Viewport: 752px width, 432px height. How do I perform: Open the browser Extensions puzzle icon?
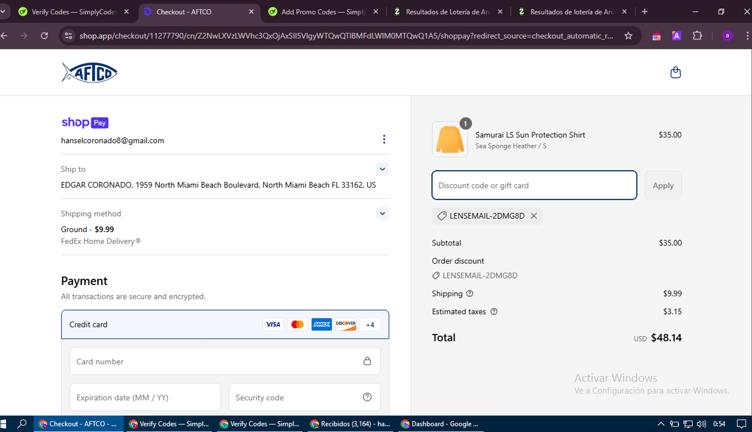(x=697, y=35)
